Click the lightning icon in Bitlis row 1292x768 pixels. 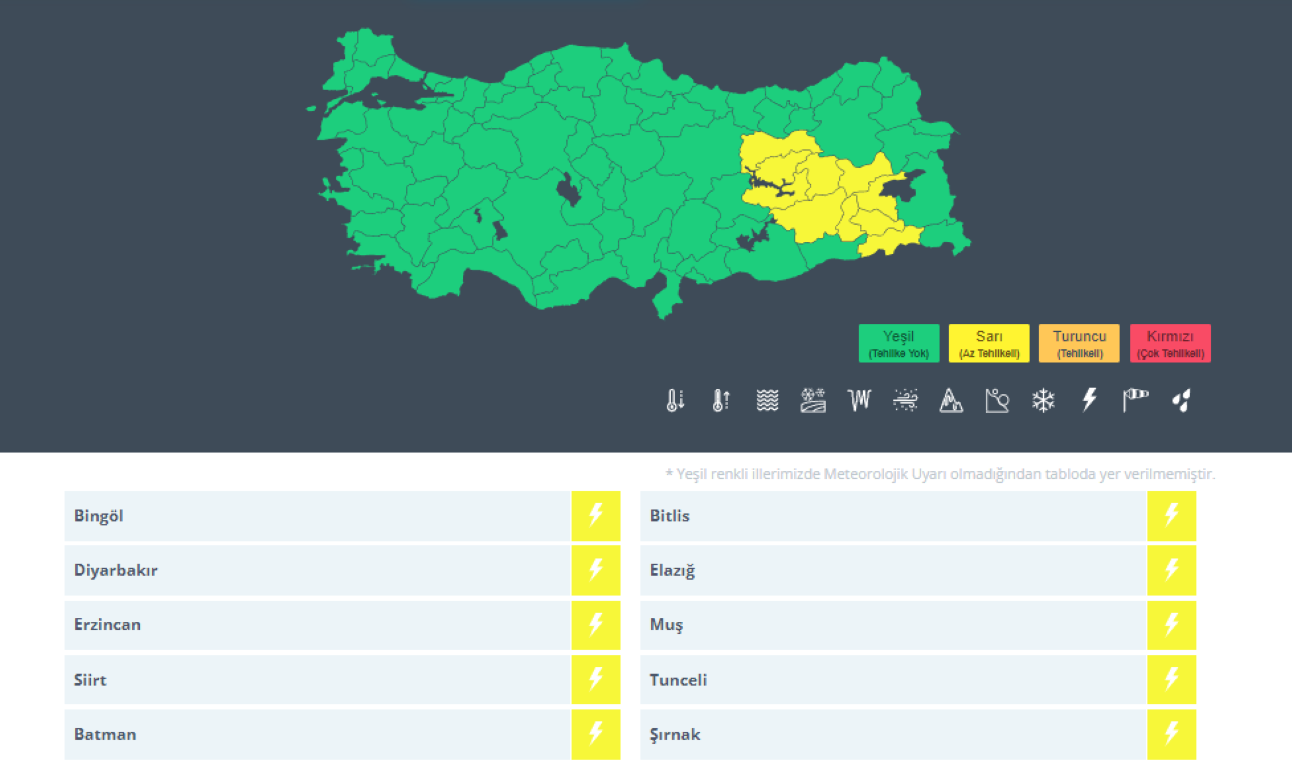1172,516
